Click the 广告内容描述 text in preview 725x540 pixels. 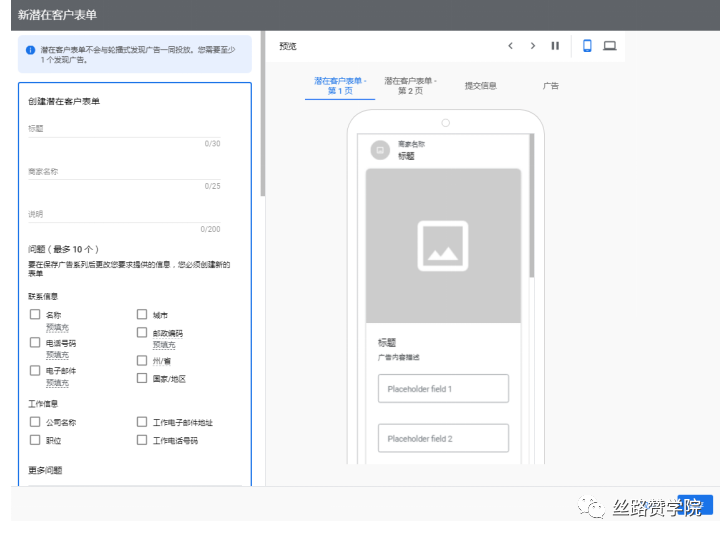(x=399, y=357)
